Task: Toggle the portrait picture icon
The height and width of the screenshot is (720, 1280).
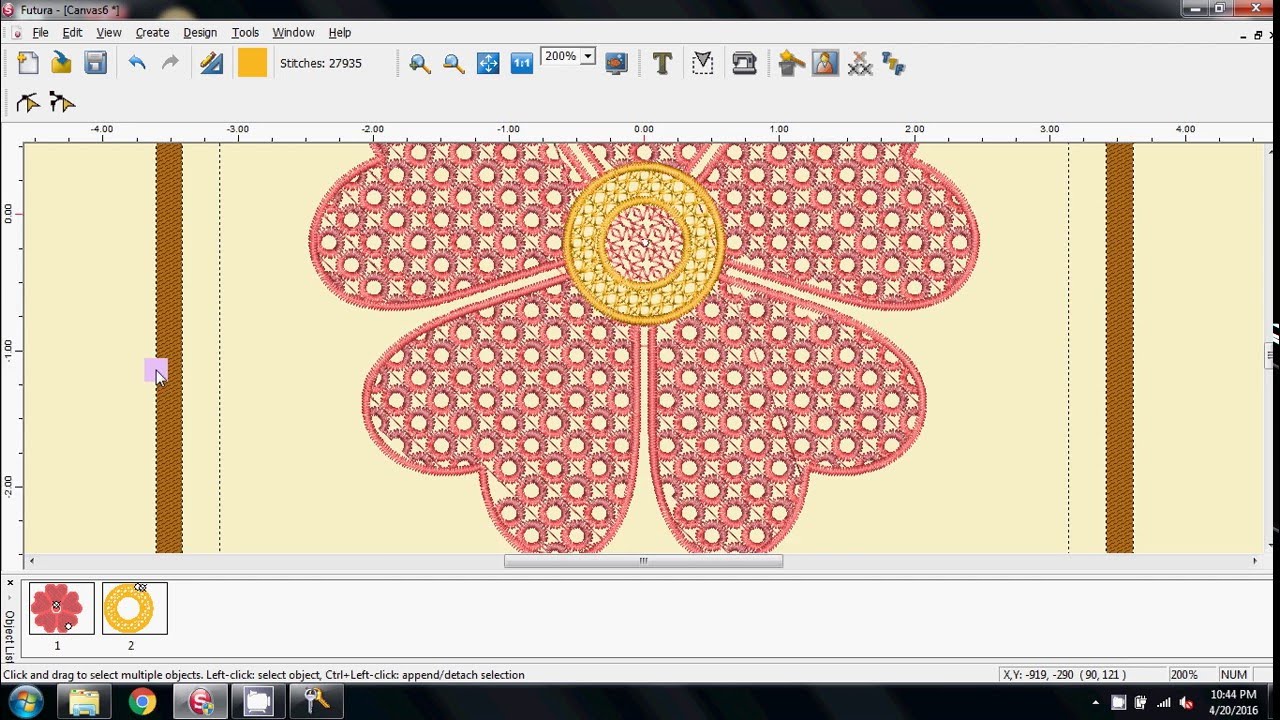Action: tap(825, 64)
